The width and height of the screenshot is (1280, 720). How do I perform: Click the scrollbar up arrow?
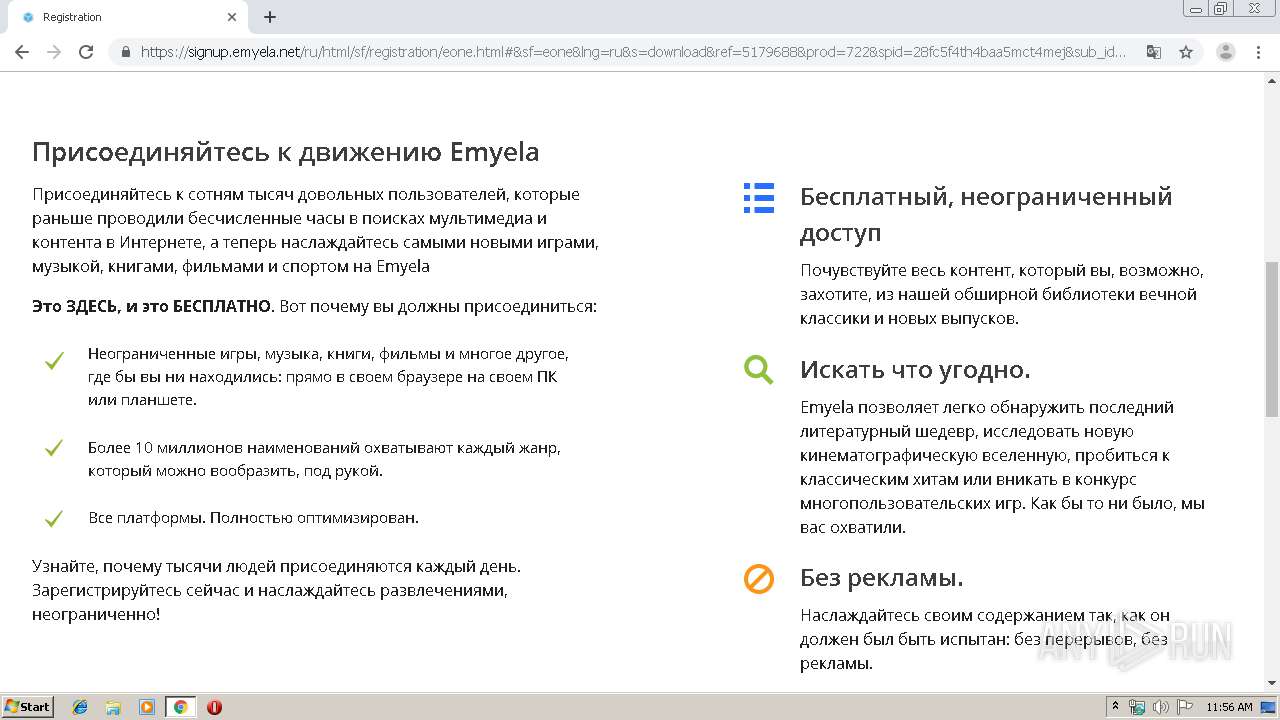click(1272, 79)
